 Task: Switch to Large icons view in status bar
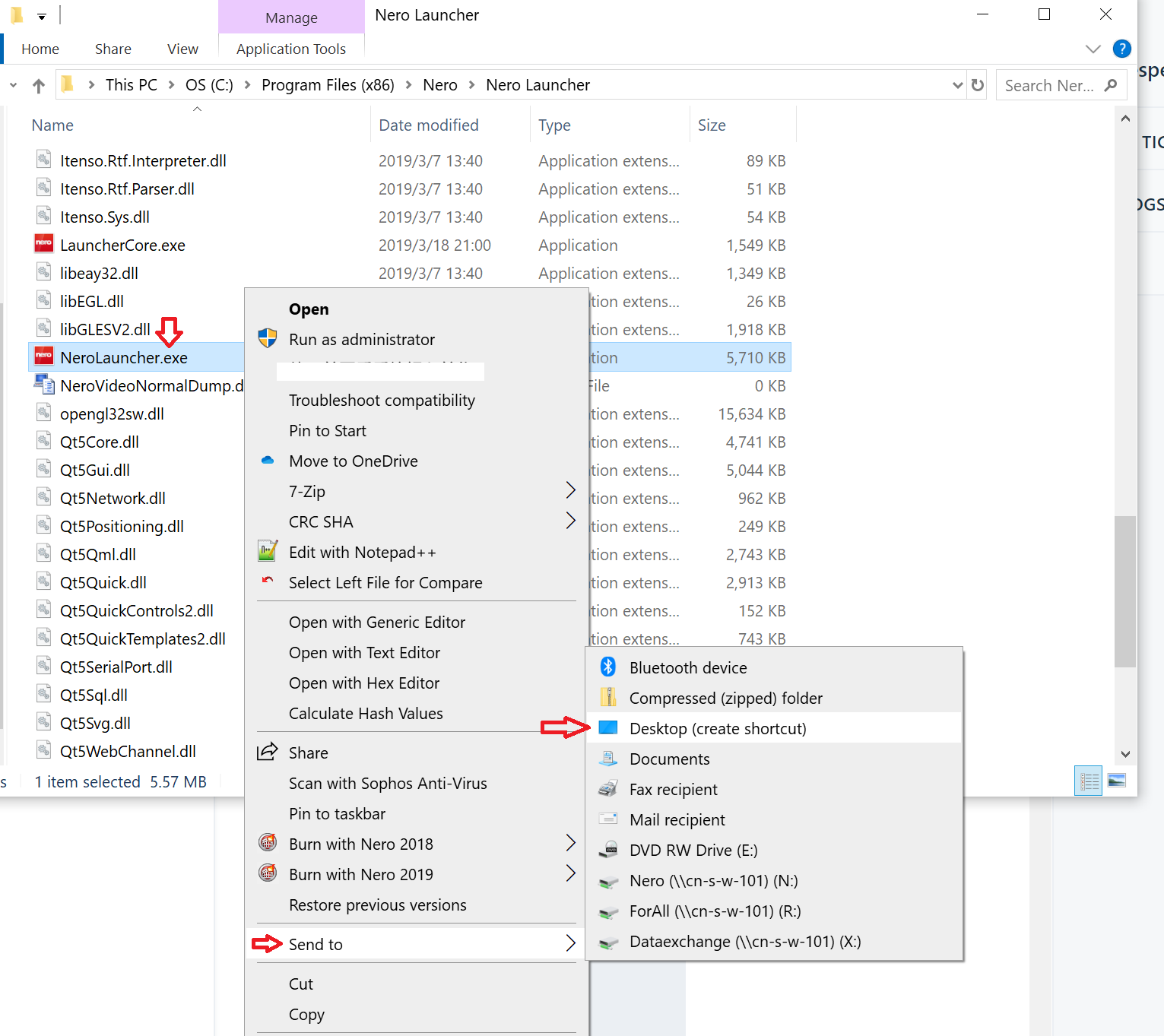pos(1117,781)
